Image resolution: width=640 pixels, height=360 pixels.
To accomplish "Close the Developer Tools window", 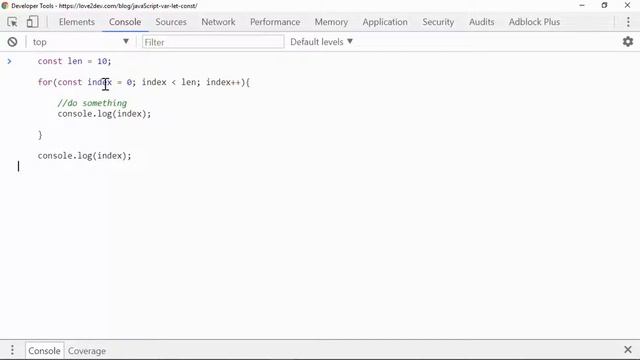I will [627, 5].
